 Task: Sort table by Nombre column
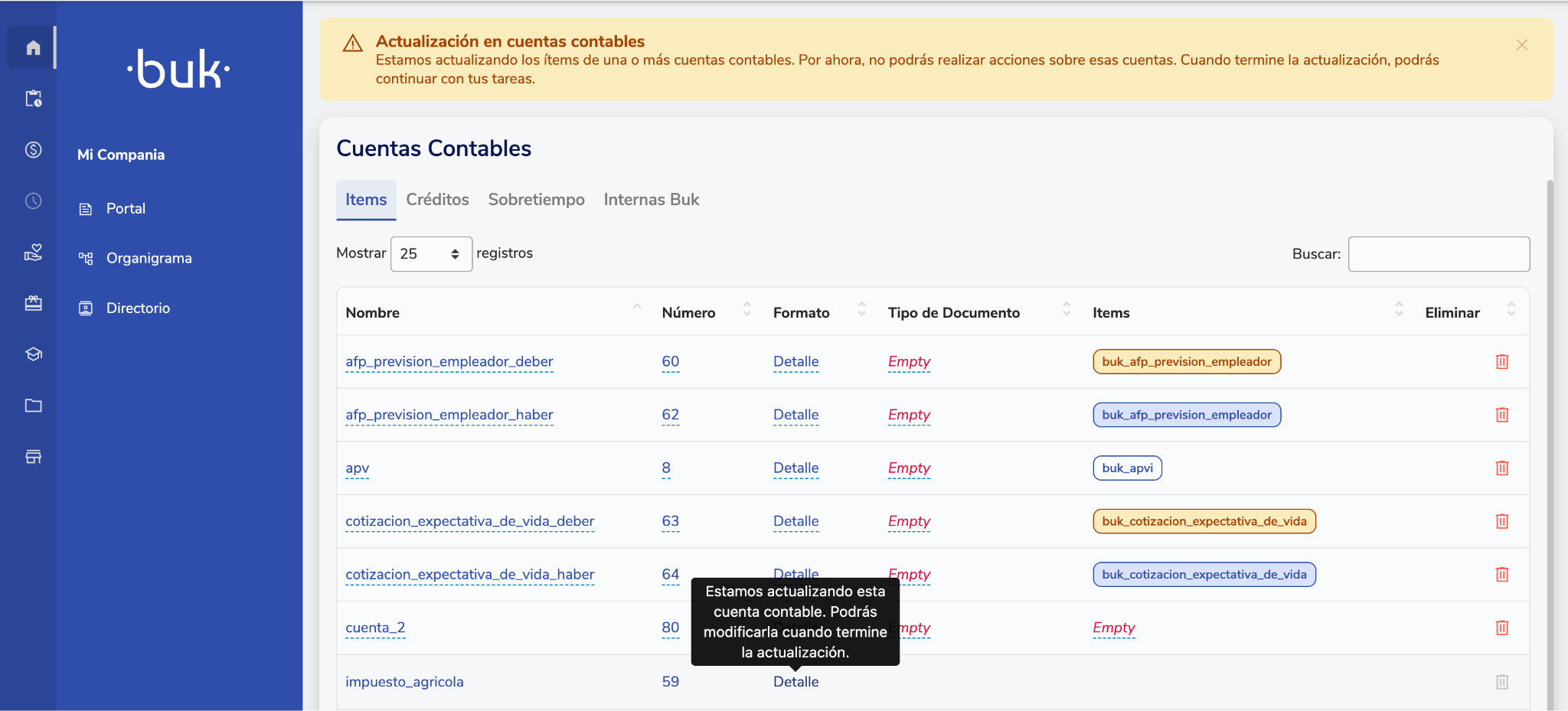coord(636,308)
